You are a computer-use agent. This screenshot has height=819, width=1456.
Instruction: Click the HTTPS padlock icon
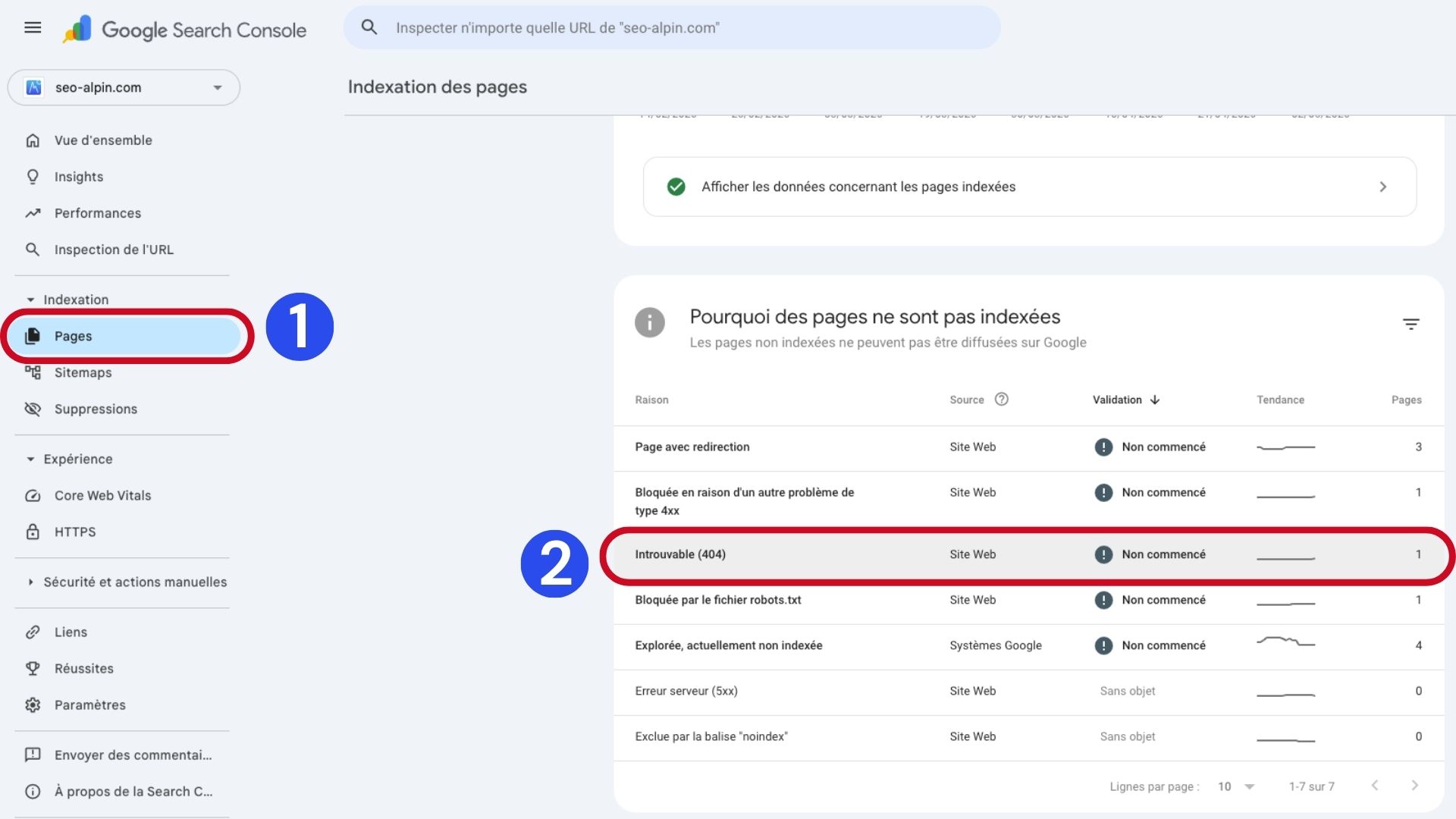33,532
